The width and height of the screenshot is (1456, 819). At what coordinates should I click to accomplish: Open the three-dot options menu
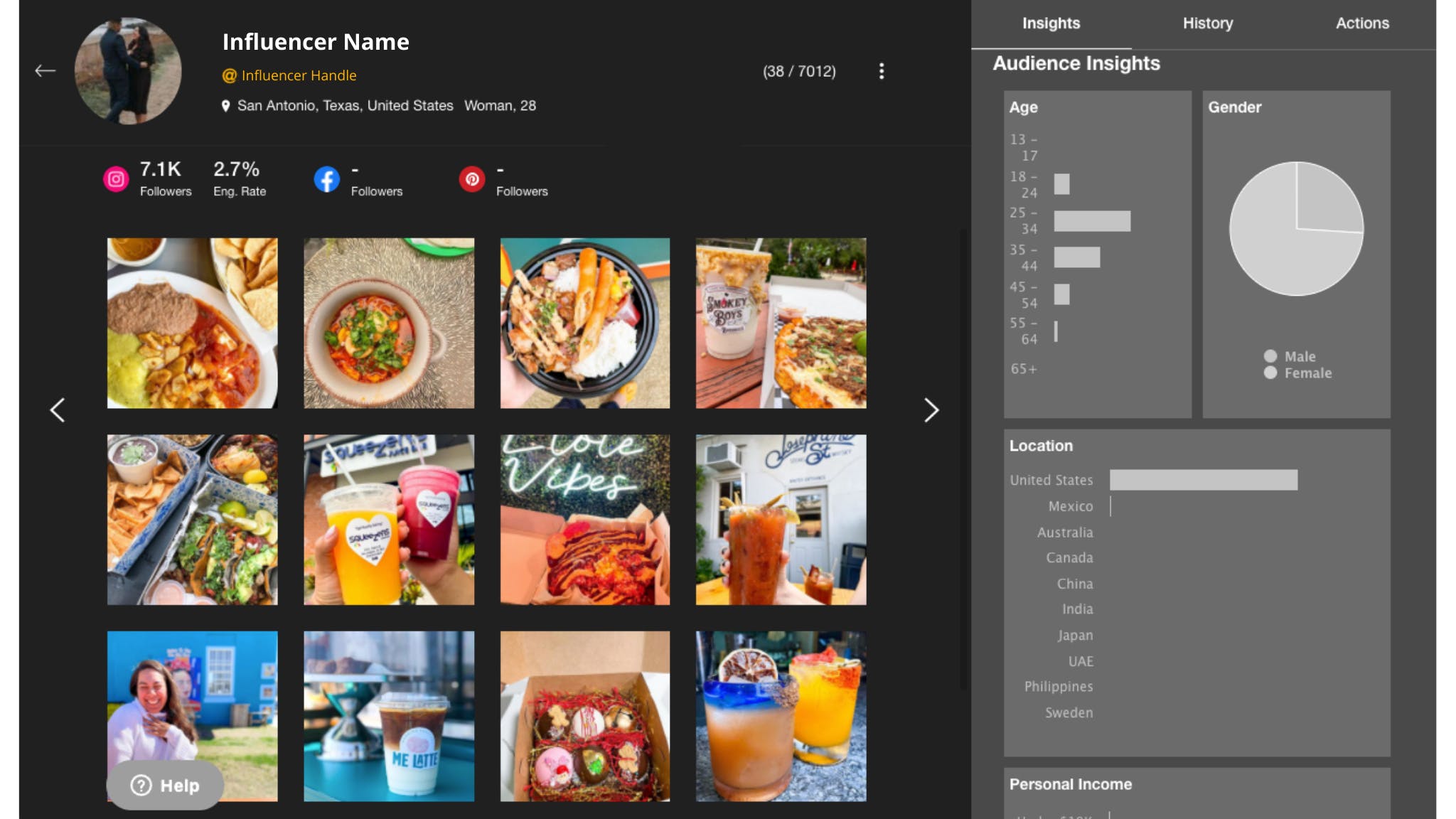(x=882, y=71)
